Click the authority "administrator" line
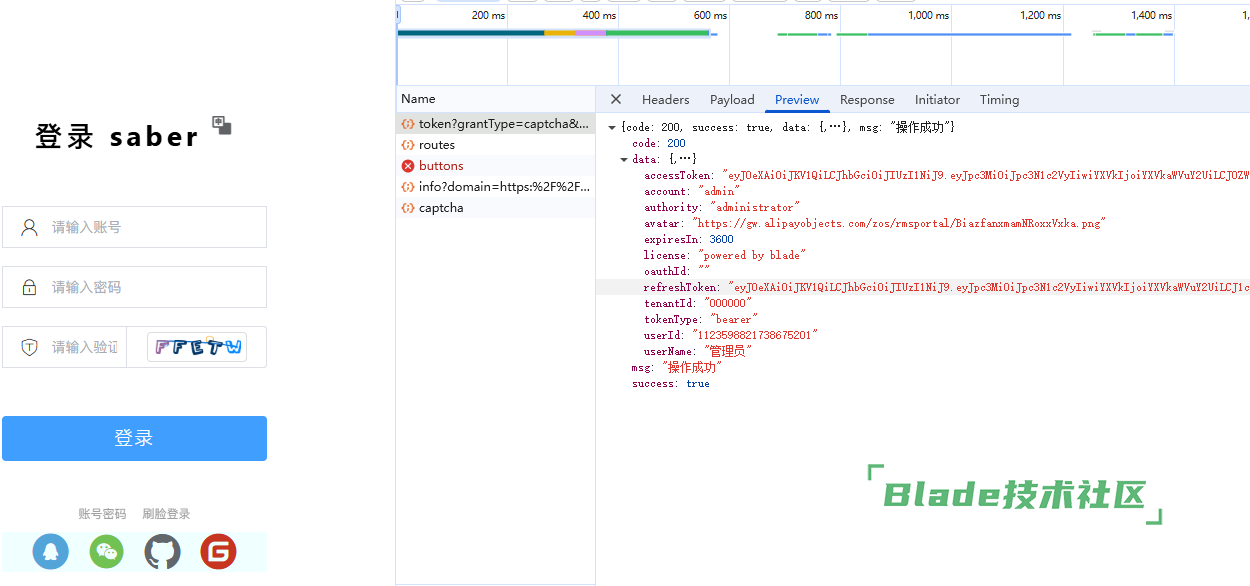 (721, 207)
